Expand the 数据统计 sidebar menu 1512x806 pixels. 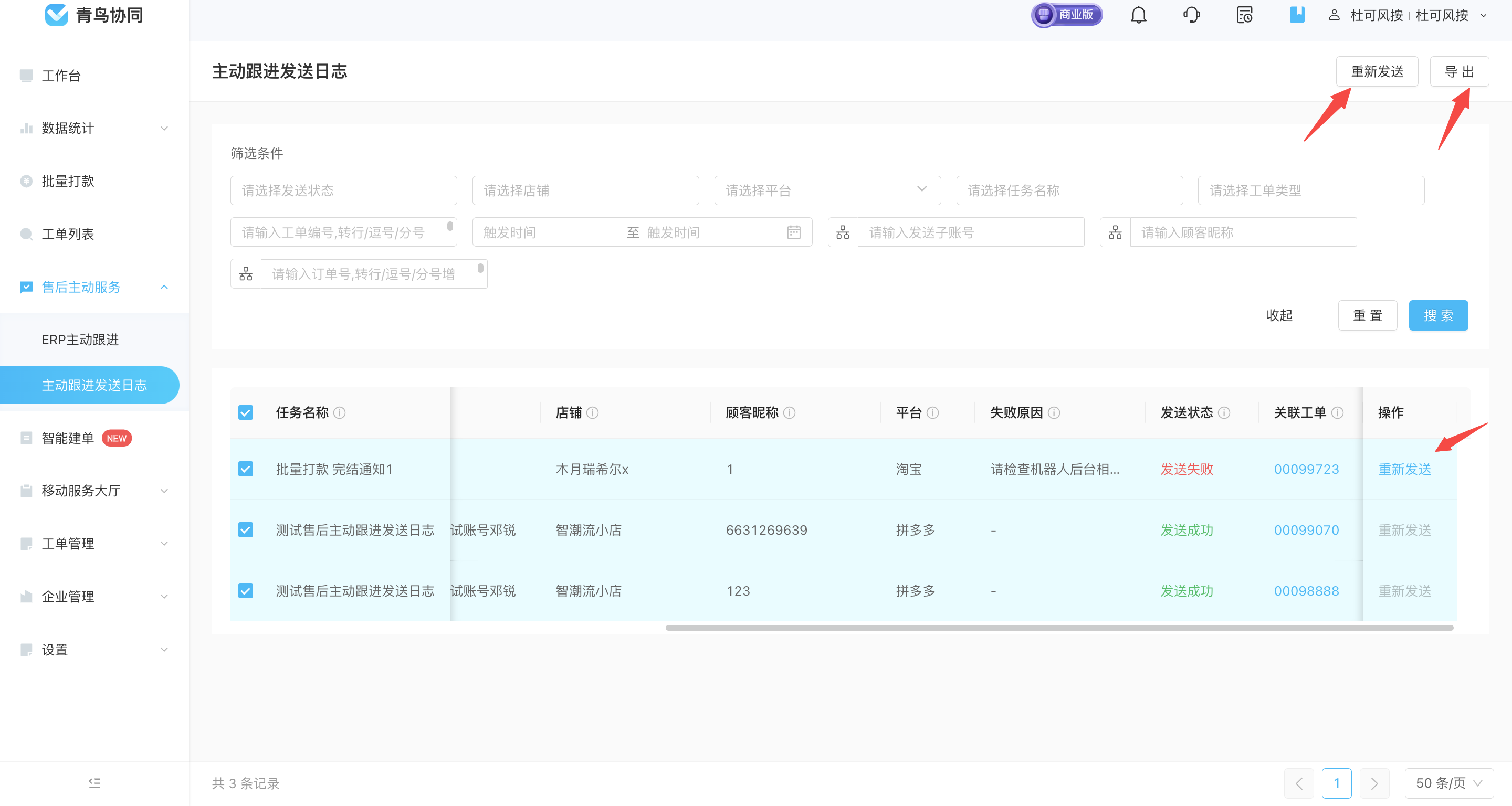(94, 128)
